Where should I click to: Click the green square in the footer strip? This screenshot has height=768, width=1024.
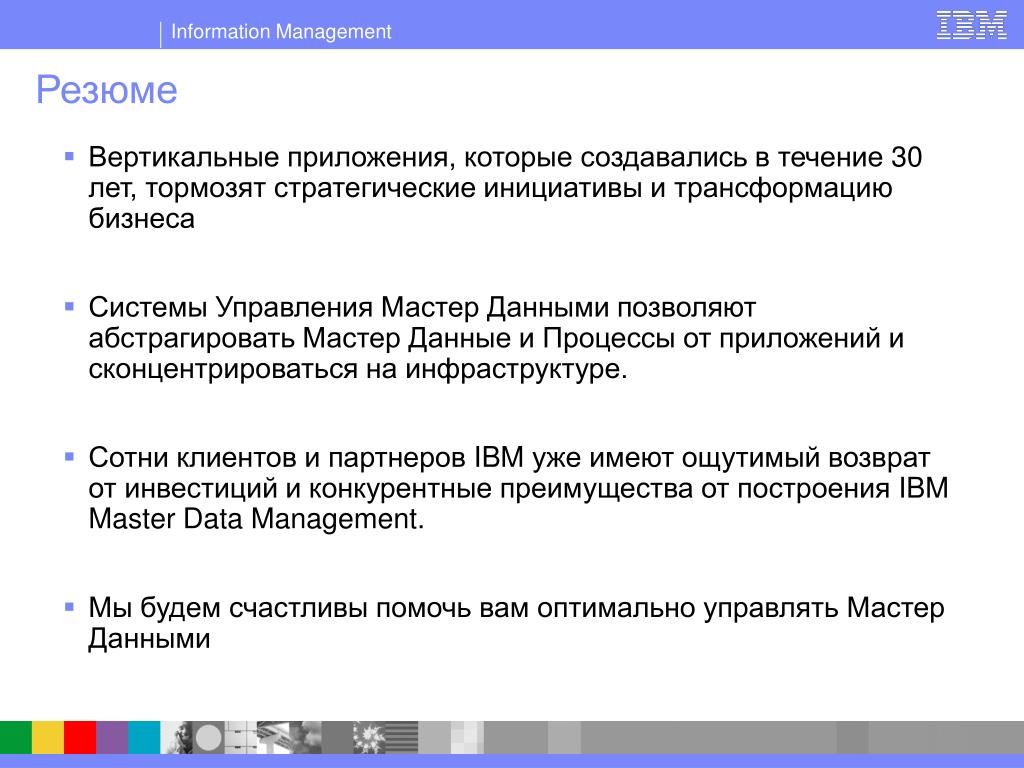coord(16,737)
